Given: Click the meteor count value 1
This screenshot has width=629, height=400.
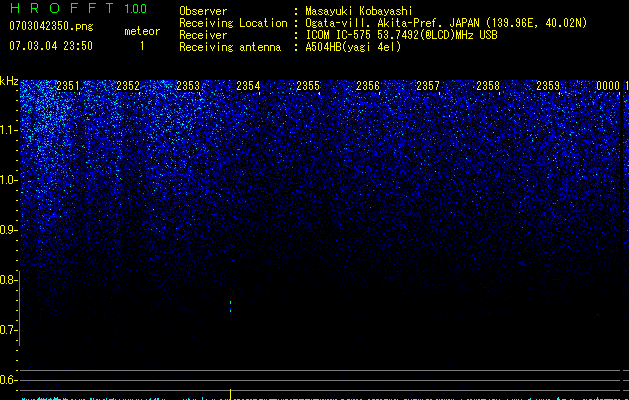Looking at the screenshot, I should point(142,46).
